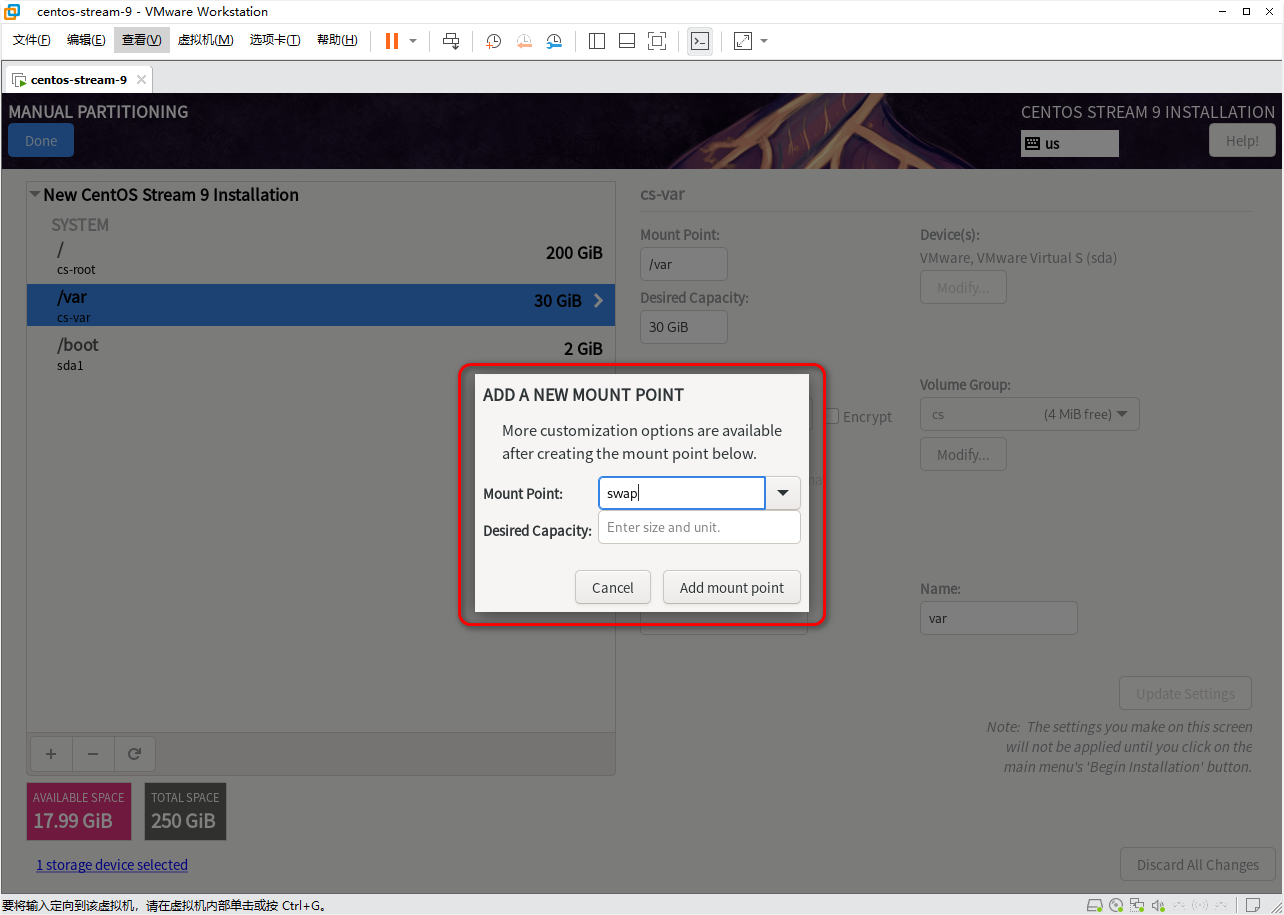
Task: Click the Mount Point field containing swap
Action: coord(682,493)
